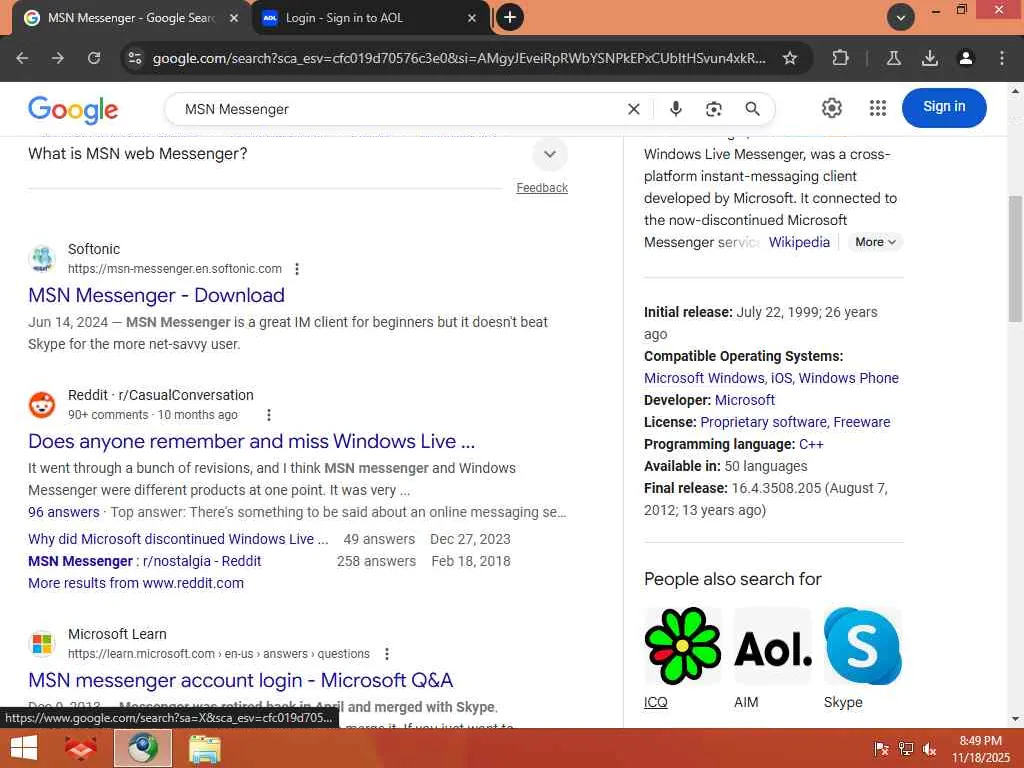This screenshot has width=1024, height=768.
Task: Open AIM Aol related search thumbnail
Action: point(773,645)
